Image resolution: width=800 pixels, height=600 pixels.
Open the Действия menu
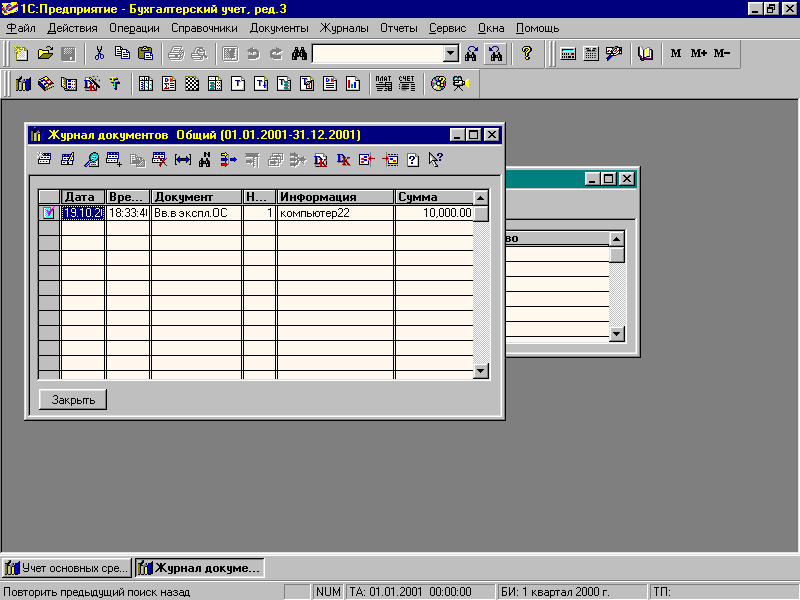point(72,28)
